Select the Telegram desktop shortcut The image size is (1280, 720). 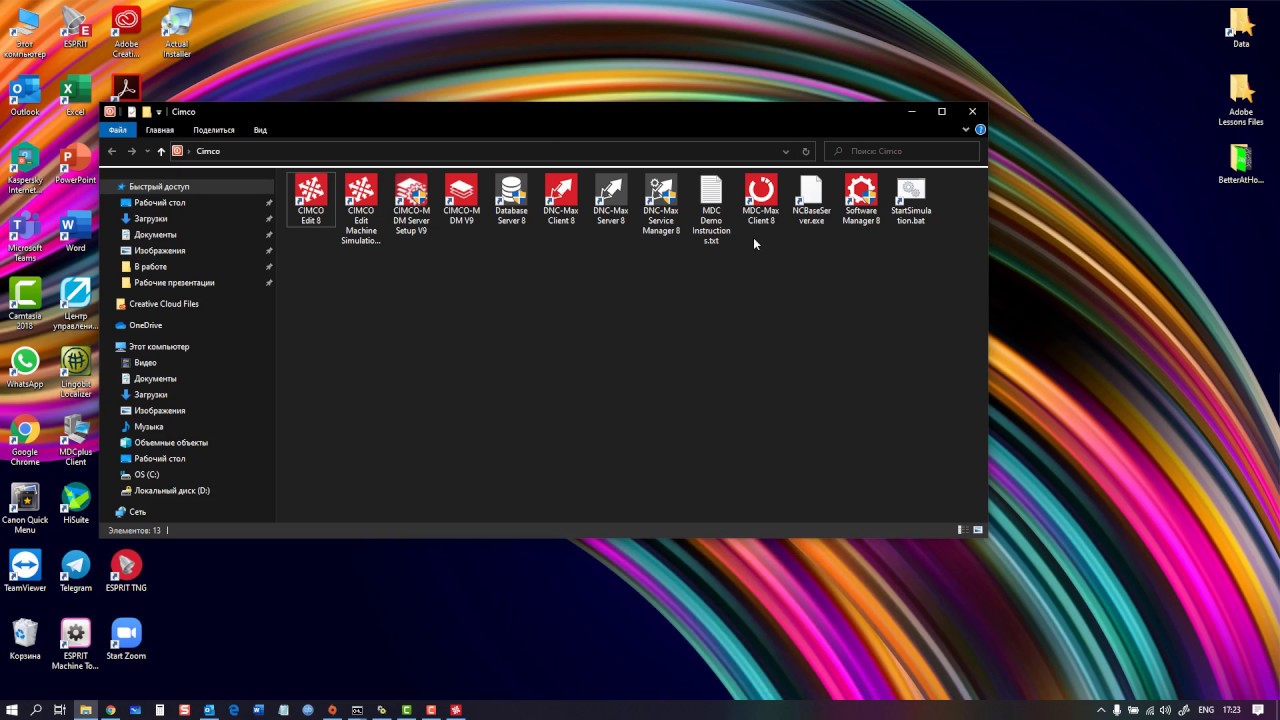(76, 571)
